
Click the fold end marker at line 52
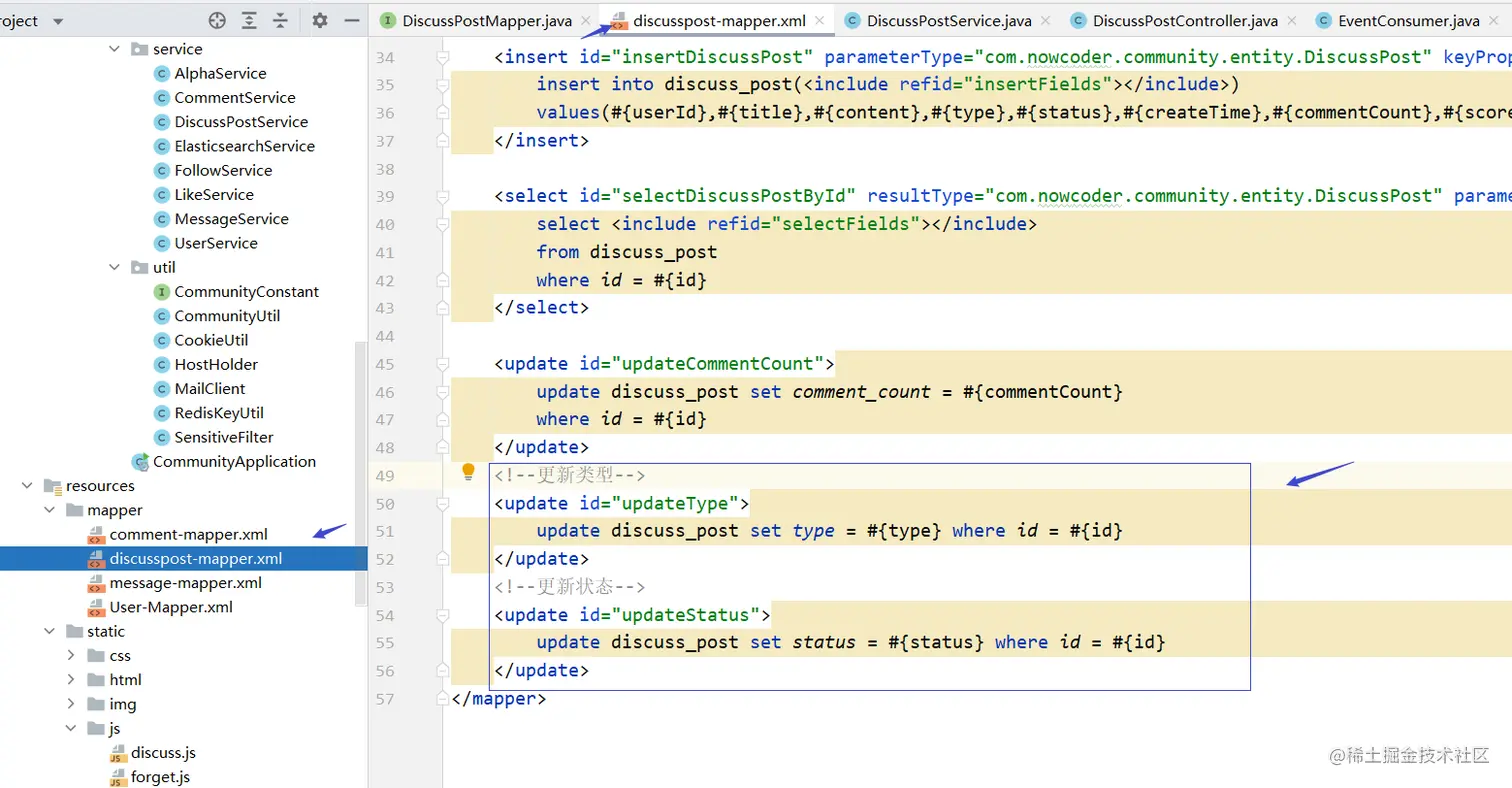click(x=442, y=559)
